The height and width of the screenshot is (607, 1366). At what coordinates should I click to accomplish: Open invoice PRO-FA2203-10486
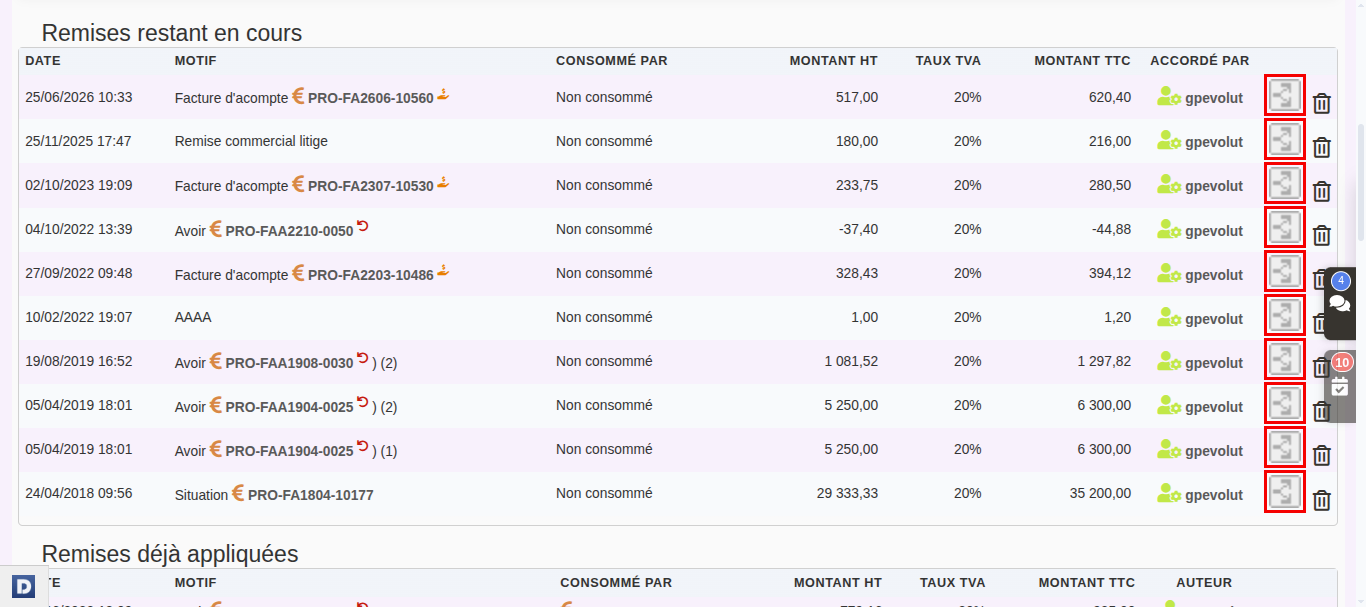click(370, 274)
